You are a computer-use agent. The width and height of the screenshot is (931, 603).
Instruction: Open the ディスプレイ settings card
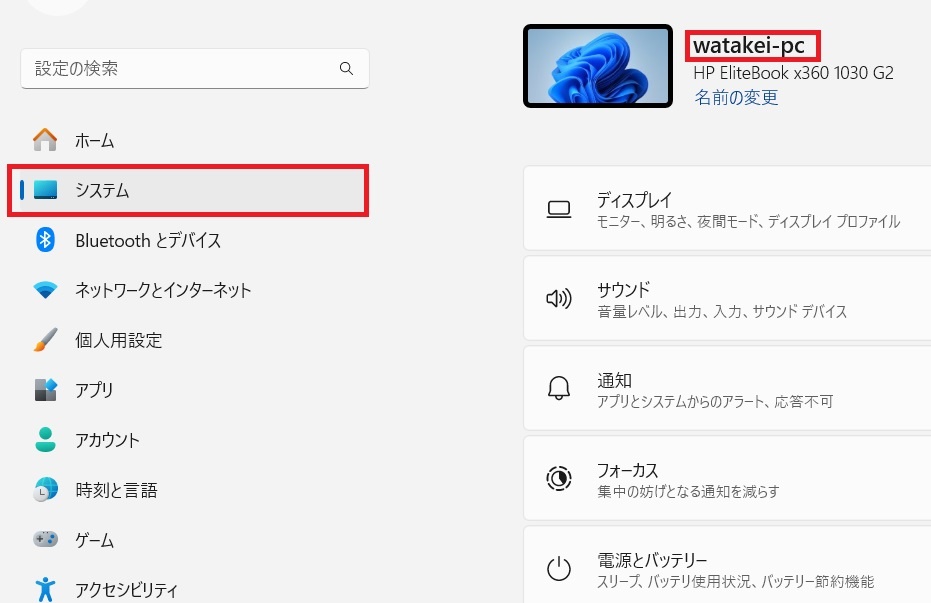[727, 208]
